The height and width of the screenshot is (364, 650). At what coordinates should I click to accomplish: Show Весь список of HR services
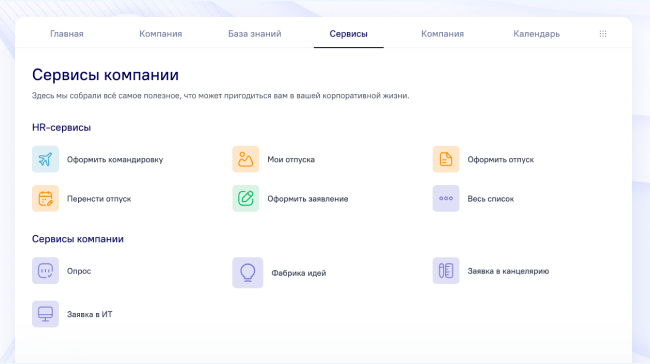491,199
